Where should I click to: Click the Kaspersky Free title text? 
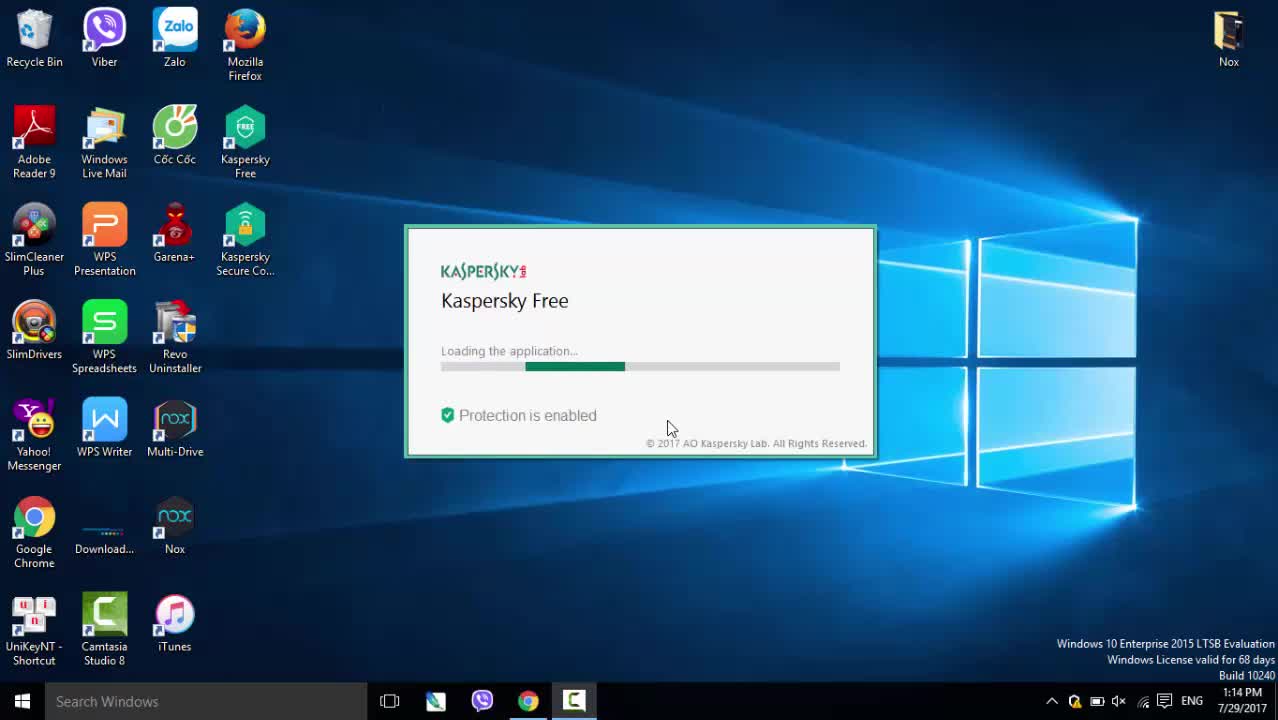click(505, 301)
